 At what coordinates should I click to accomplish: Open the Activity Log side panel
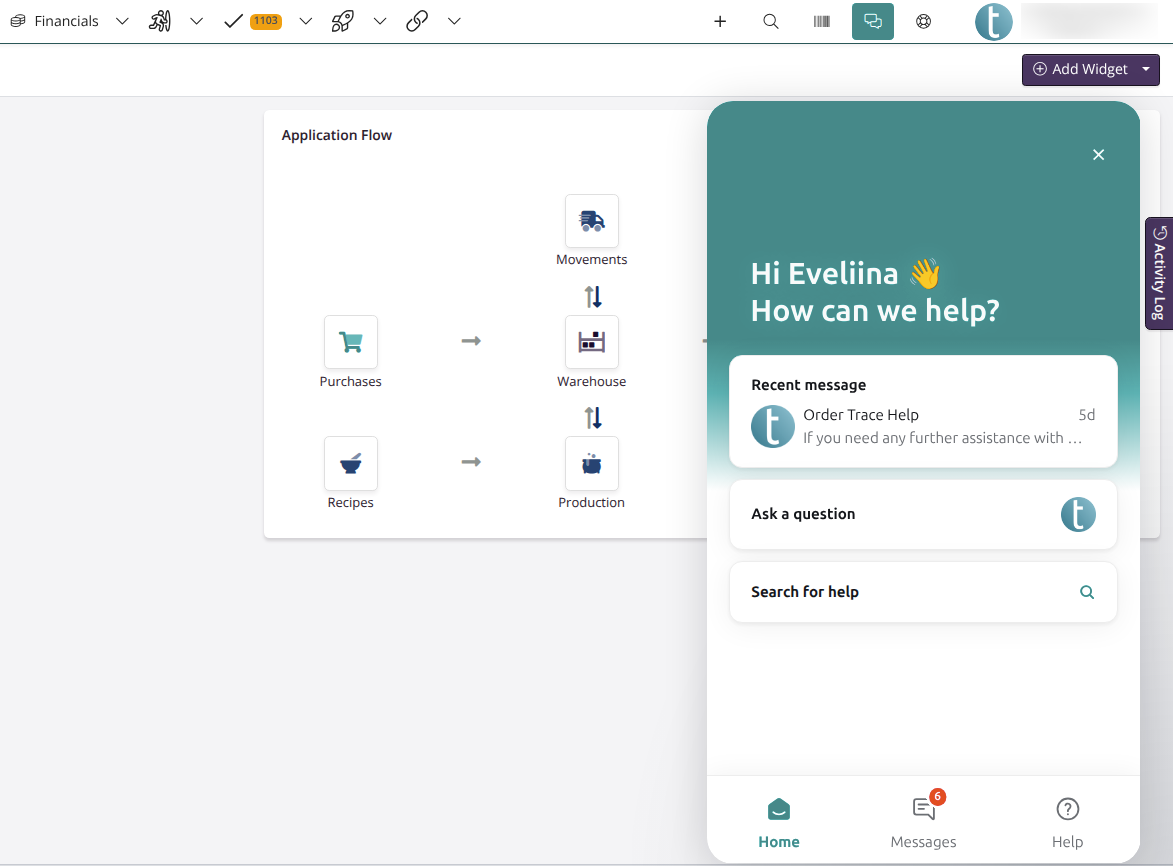(1158, 273)
